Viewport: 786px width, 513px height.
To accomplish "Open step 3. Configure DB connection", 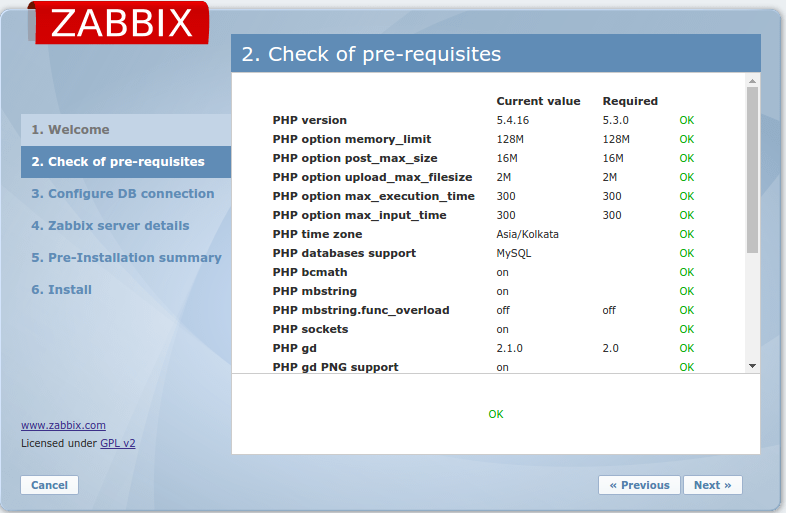I will 123,194.
